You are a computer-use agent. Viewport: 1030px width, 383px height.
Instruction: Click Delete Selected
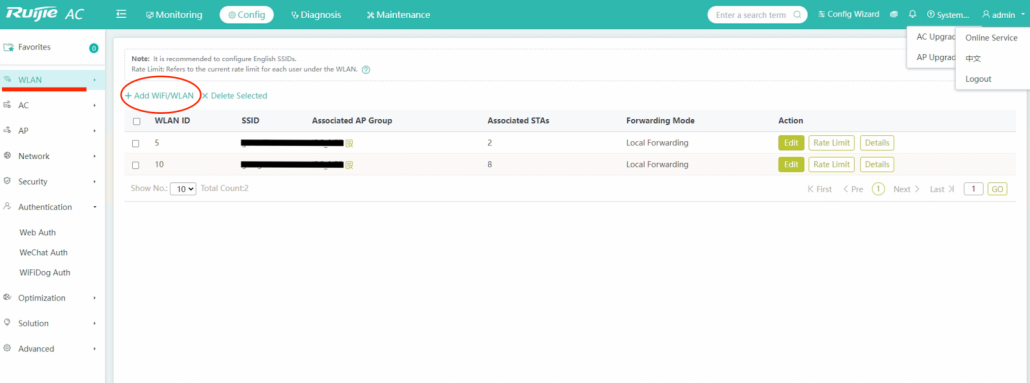(x=235, y=96)
